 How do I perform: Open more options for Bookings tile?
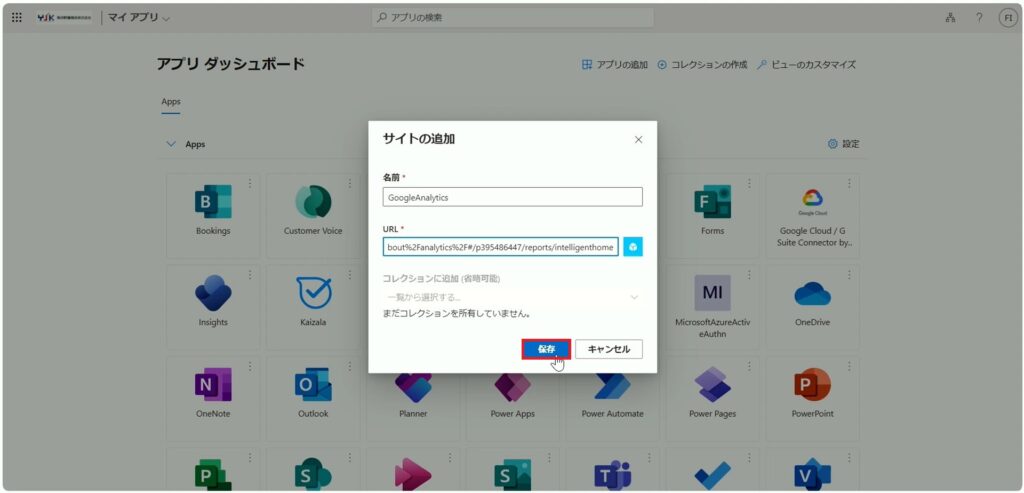tap(249, 183)
